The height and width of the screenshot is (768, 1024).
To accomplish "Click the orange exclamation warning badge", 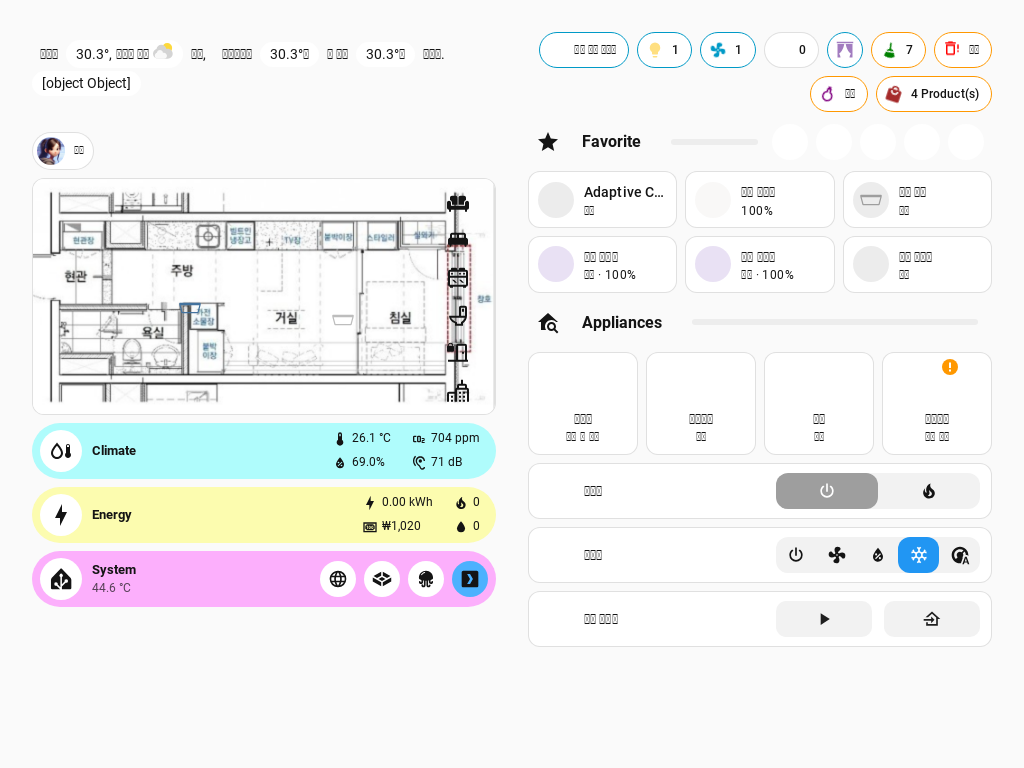I will click(x=950, y=367).
